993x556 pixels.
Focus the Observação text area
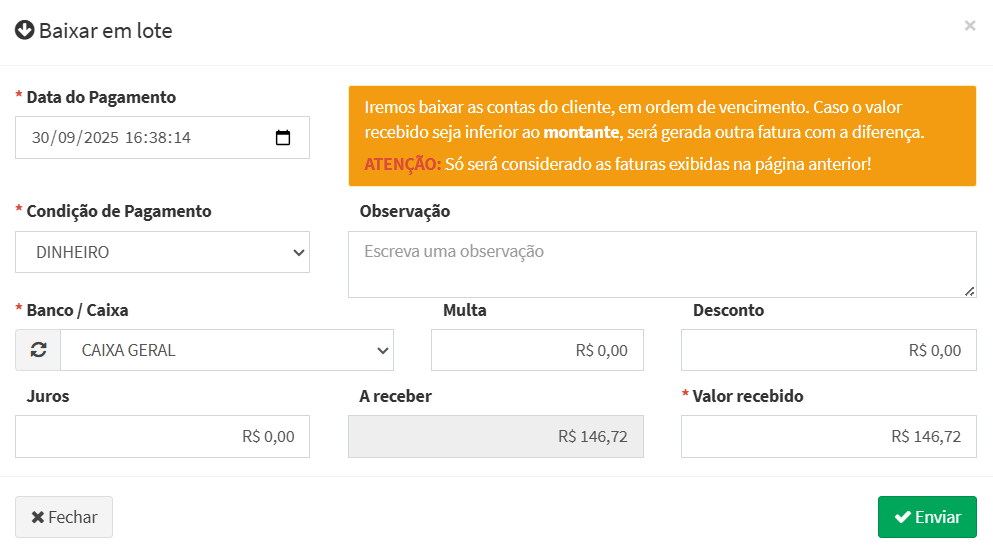pyautogui.click(x=661, y=264)
